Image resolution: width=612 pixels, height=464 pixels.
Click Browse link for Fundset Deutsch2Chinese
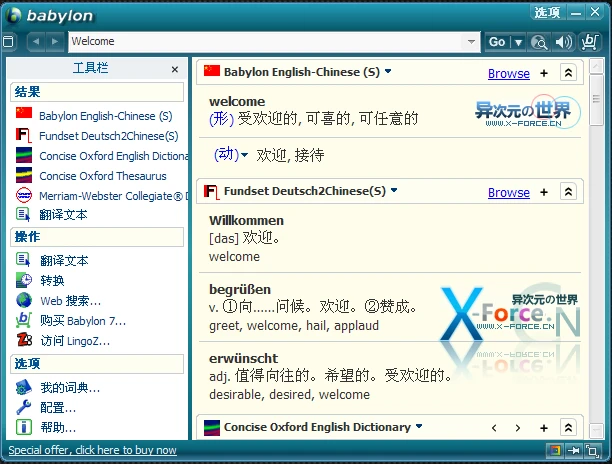coord(509,192)
